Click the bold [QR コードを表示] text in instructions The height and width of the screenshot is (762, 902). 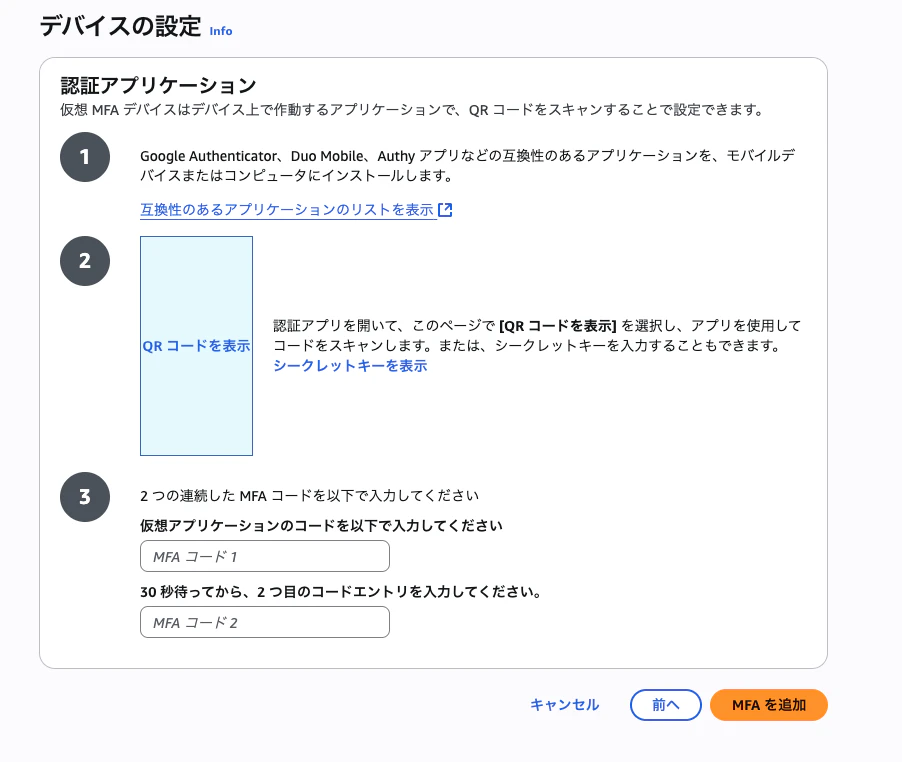(557, 326)
